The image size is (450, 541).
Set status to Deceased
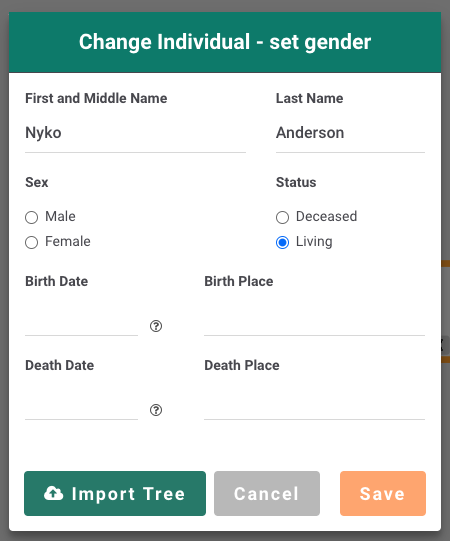coord(282,217)
